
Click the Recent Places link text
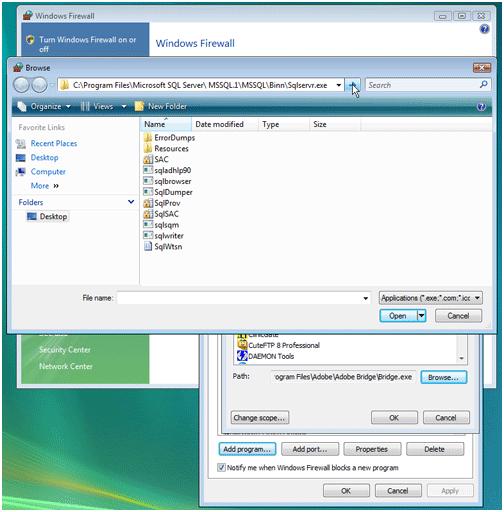[54, 144]
